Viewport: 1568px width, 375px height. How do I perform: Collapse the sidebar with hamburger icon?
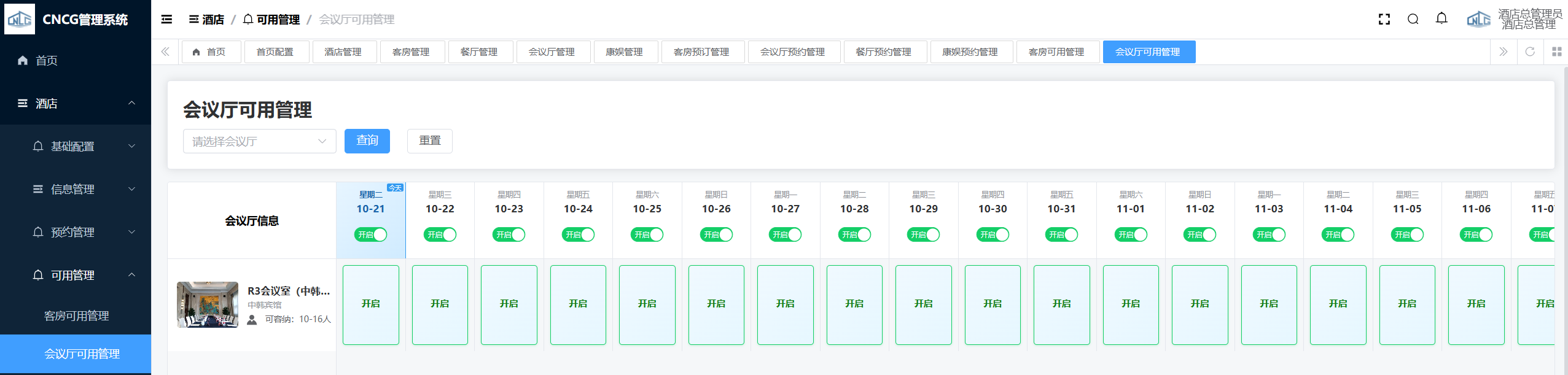tap(166, 20)
